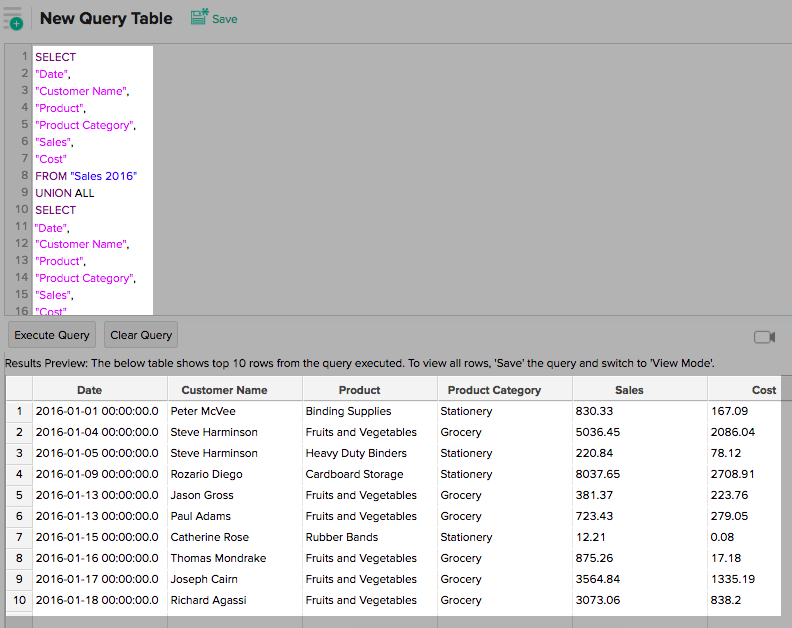The width and height of the screenshot is (792, 628).
Task: Select row number 5 header
Action: coord(19,495)
